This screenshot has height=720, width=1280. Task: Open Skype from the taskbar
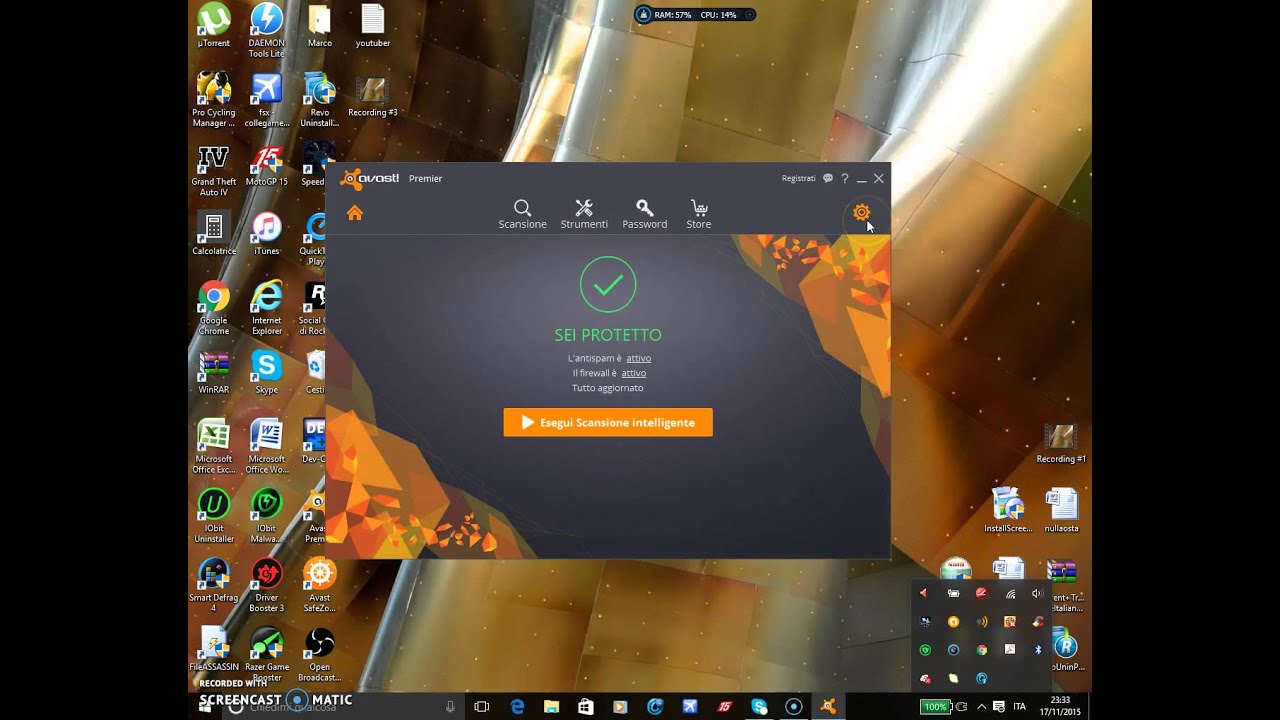point(759,706)
